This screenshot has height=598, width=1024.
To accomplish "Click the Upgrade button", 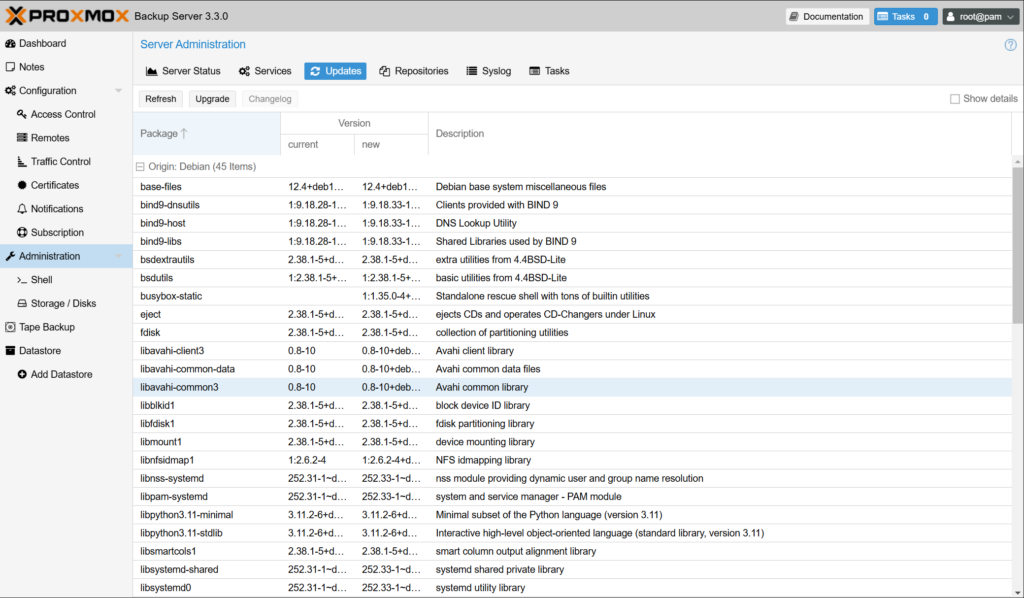I will click(212, 99).
